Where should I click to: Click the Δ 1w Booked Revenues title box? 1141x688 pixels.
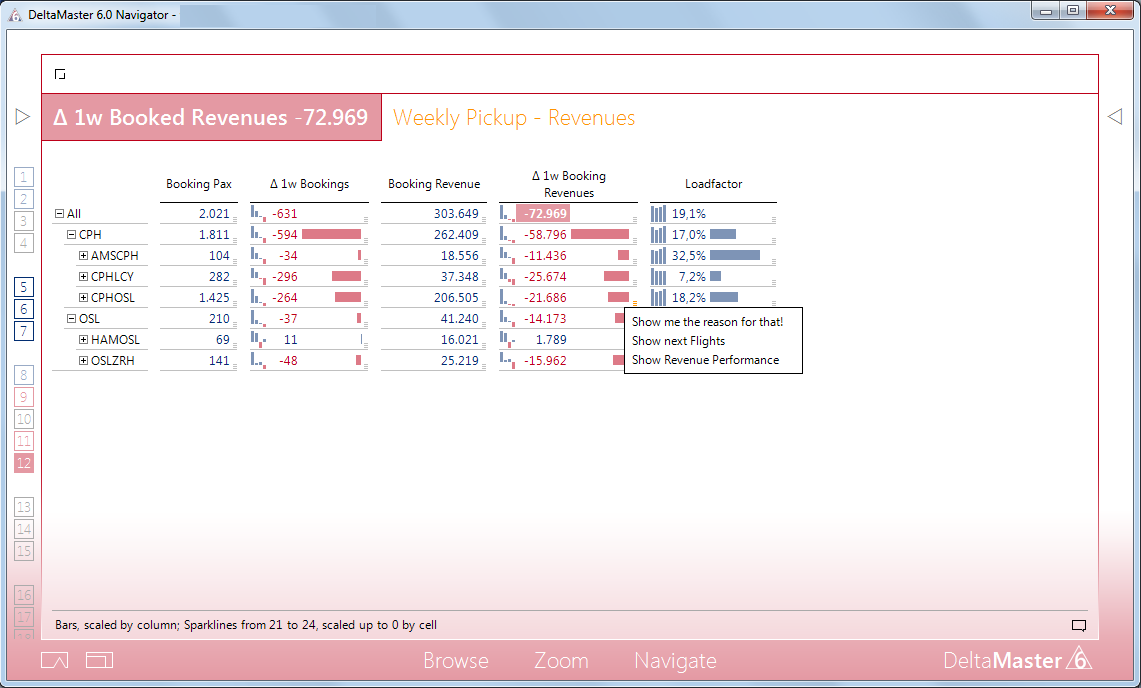coord(211,117)
